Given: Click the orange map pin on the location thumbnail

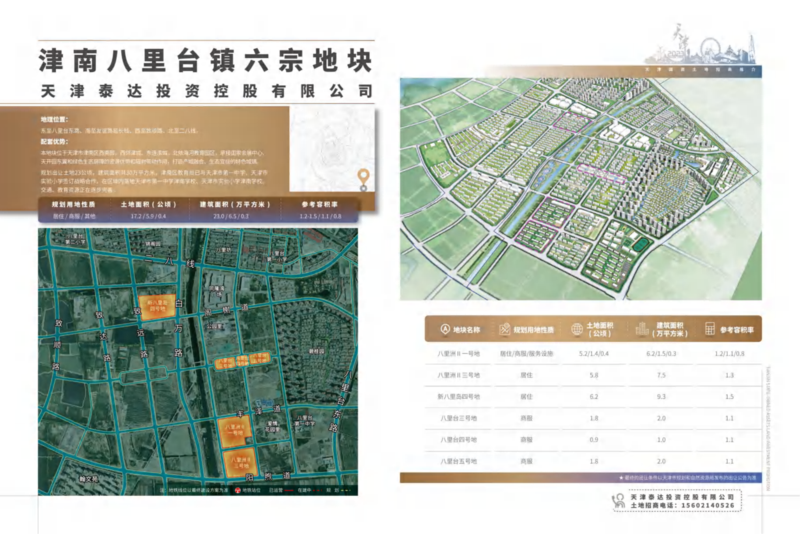Looking at the screenshot, I should pyautogui.click(x=363, y=178).
